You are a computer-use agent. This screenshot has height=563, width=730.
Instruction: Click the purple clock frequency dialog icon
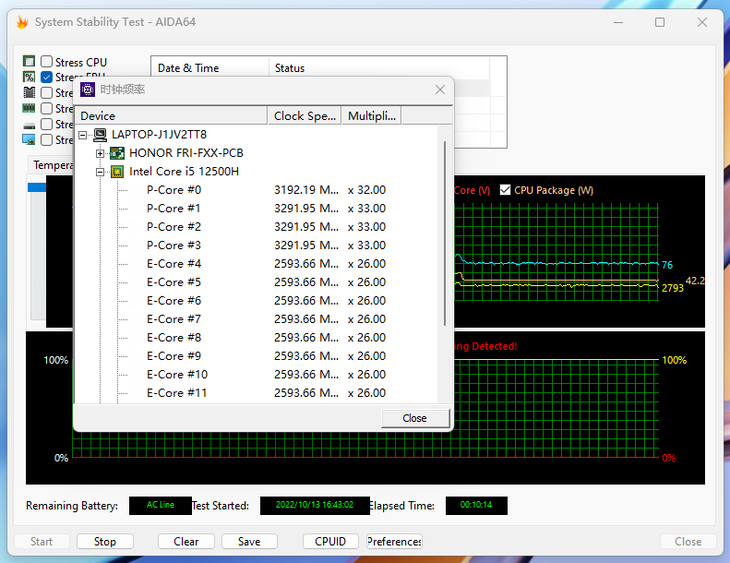coord(88,89)
